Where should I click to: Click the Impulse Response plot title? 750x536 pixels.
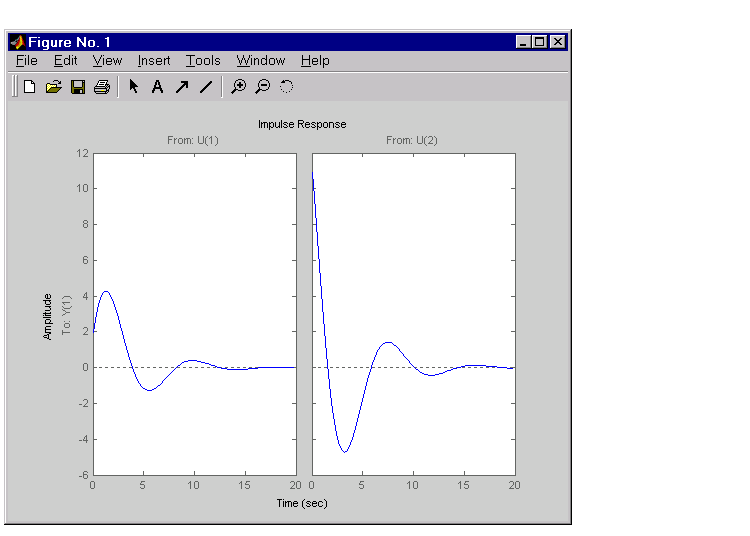(x=302, y=125)
